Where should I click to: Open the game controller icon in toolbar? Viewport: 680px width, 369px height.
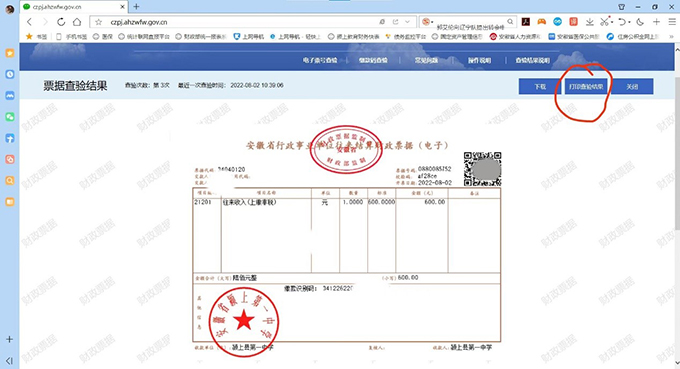coord(541,21)
